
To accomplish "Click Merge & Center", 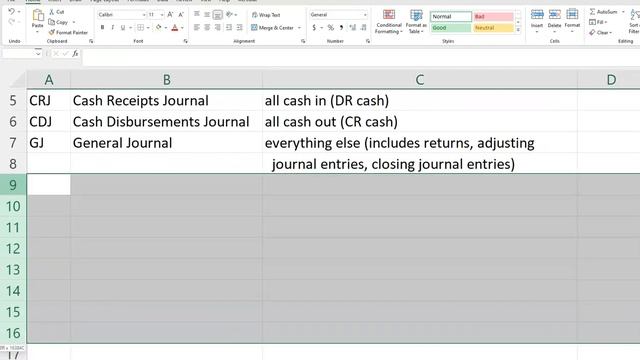I will pos(272,28).
